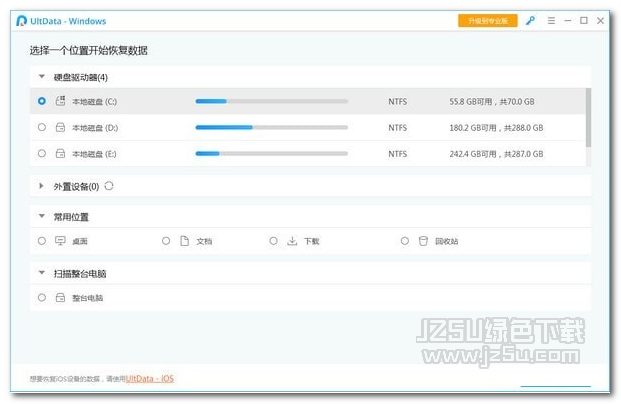
Task: Close the UltData window
Action: [x=600, y=21]
